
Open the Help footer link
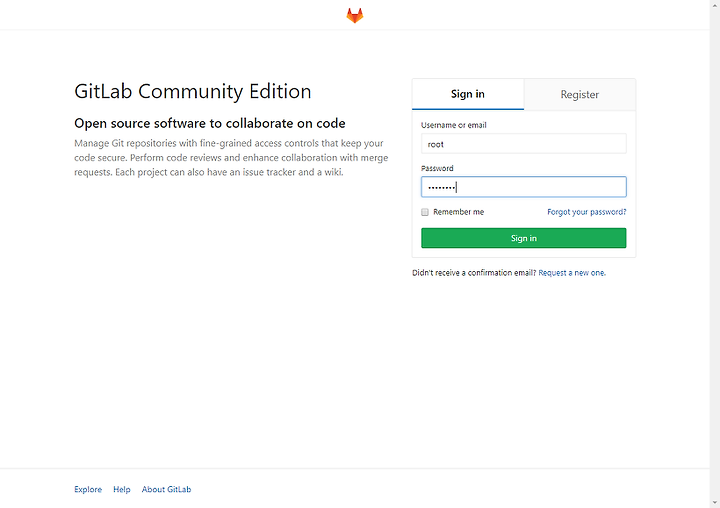[x=122, y=489]
